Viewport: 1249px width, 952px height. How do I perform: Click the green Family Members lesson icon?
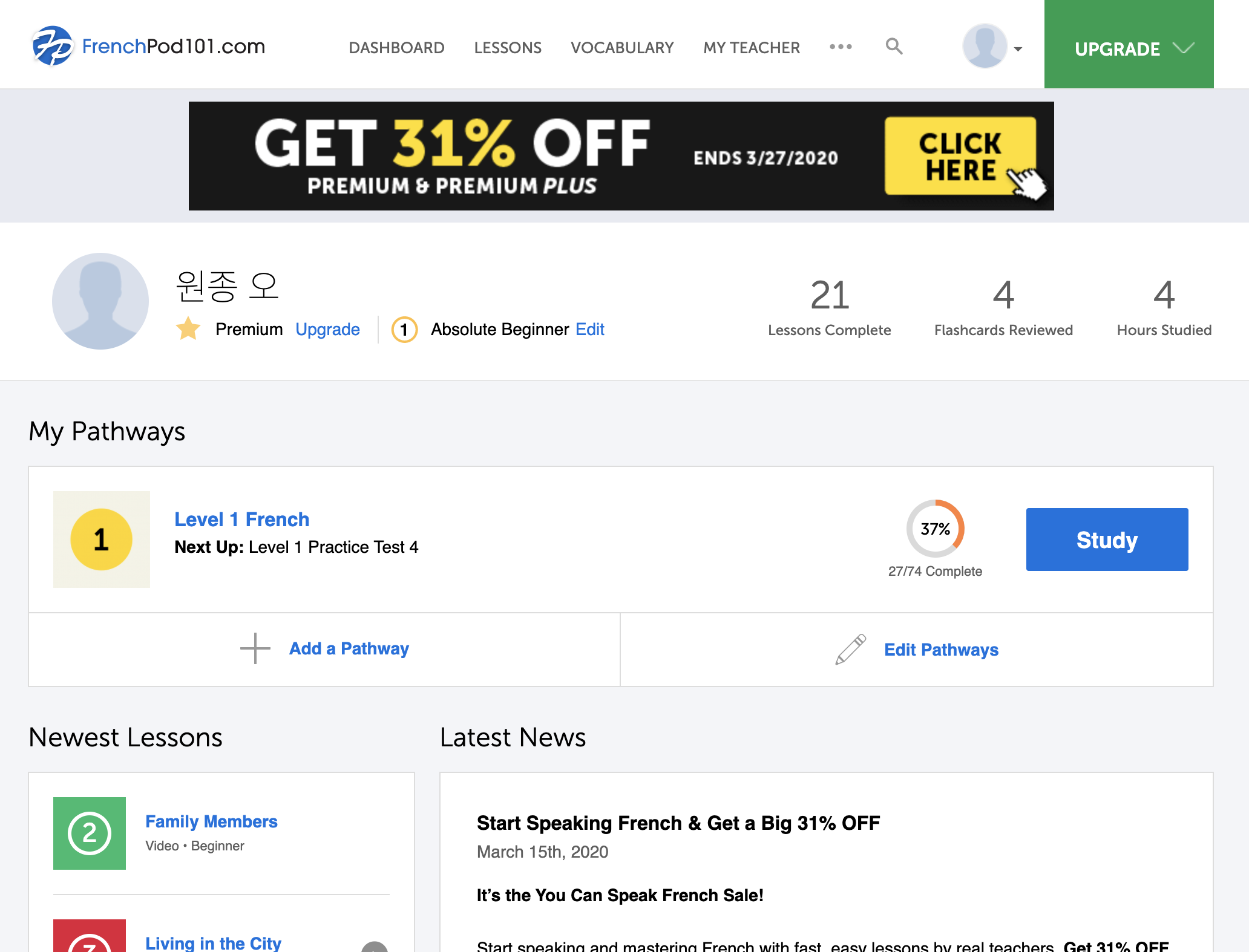pos(90,833)
